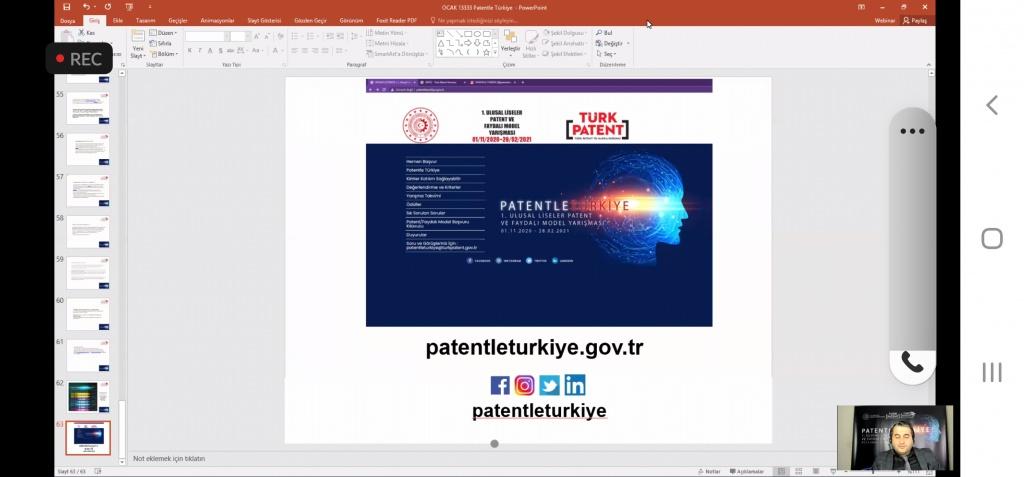Open the Değiştir replace dropdown

(x=613, y=43)
